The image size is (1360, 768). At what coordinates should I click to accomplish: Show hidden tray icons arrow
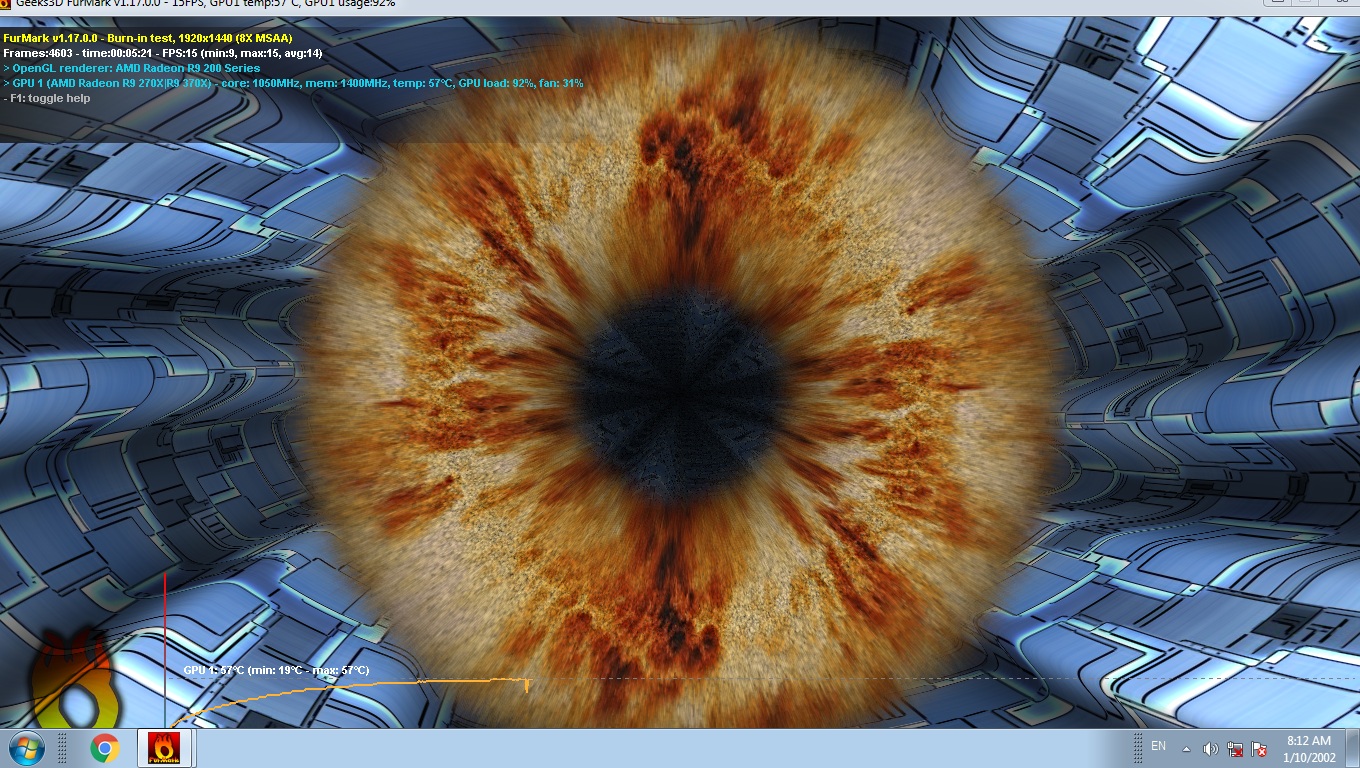[x=1186, y=748]
